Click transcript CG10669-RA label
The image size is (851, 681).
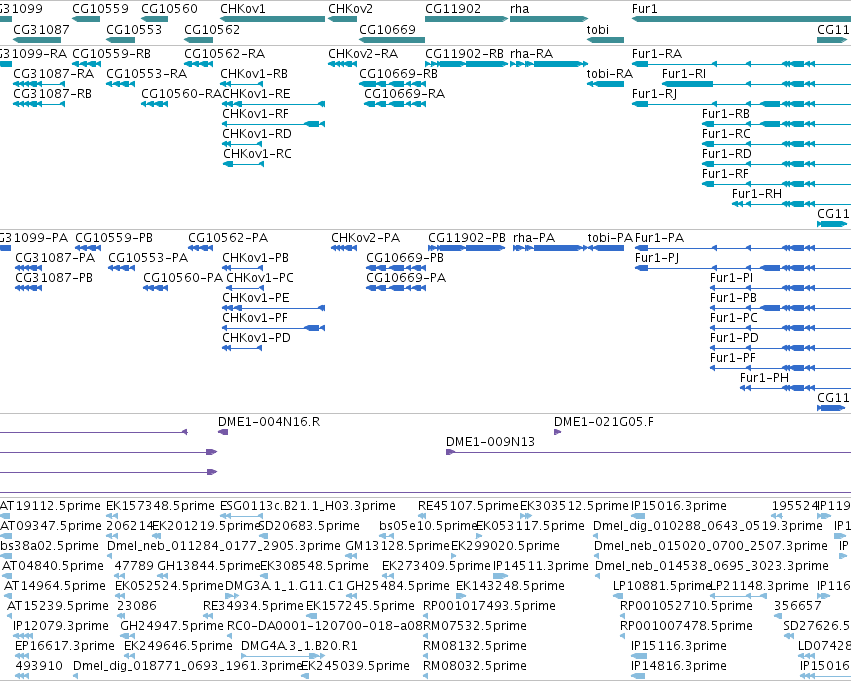pyautogui.click(x=404, y=94)
